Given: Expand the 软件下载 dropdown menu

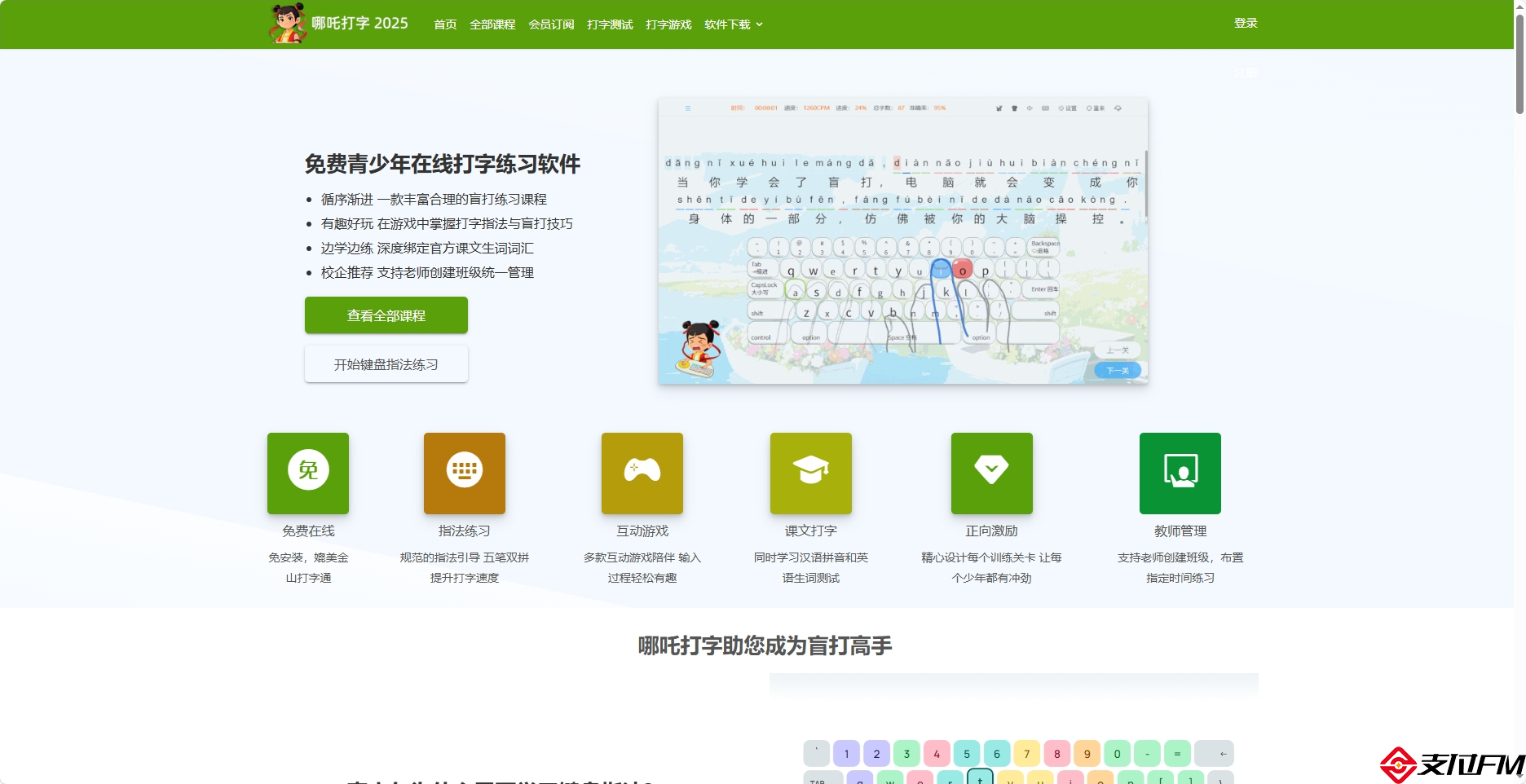Looking at the screenshot, I should pos(734,24).
